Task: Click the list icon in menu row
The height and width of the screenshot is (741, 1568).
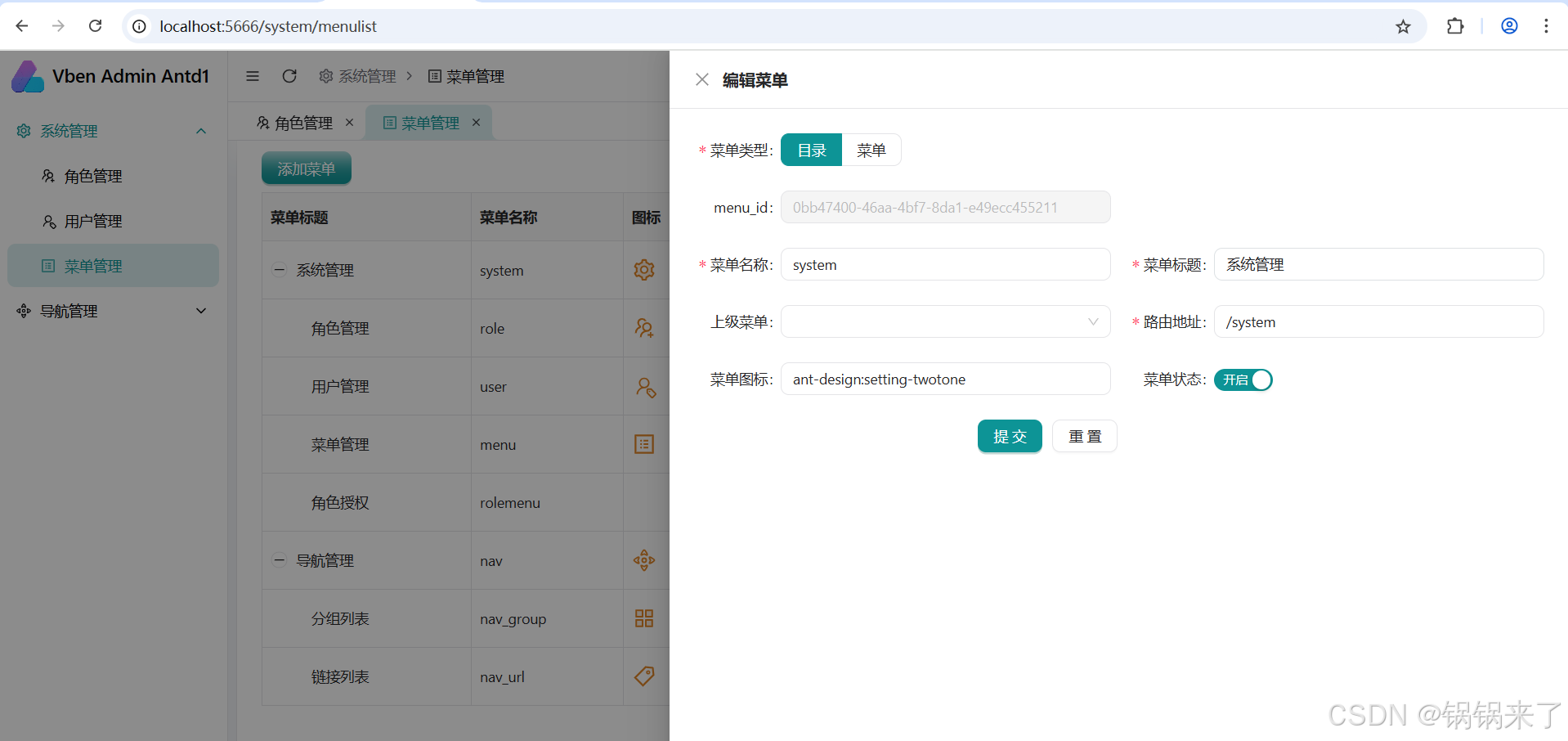Action: tap(644, 444)
